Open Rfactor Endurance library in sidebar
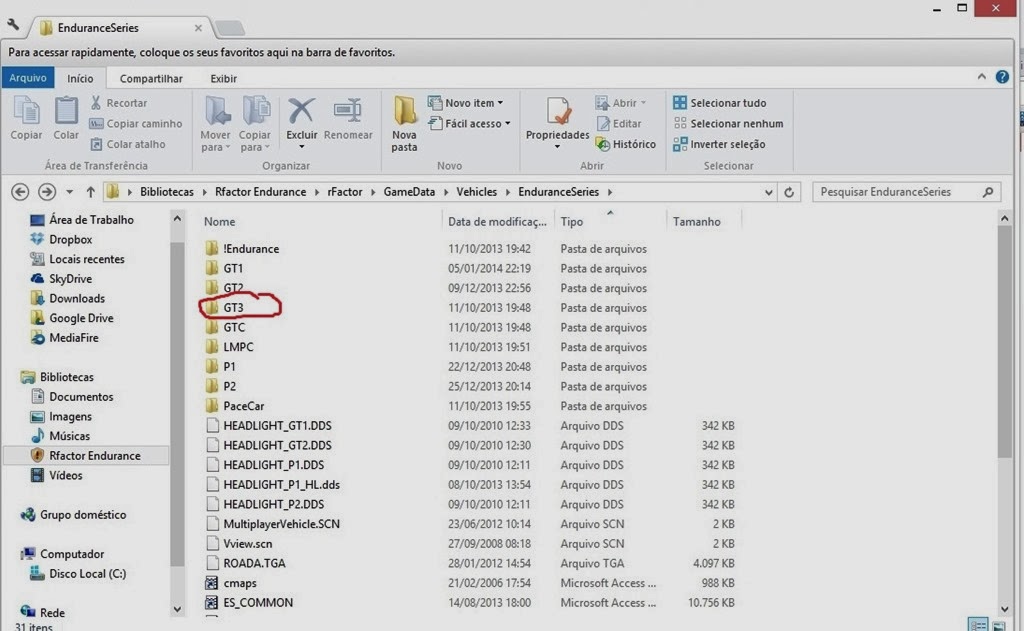Viewport: 1024px width, 631px height. (86, 455)
